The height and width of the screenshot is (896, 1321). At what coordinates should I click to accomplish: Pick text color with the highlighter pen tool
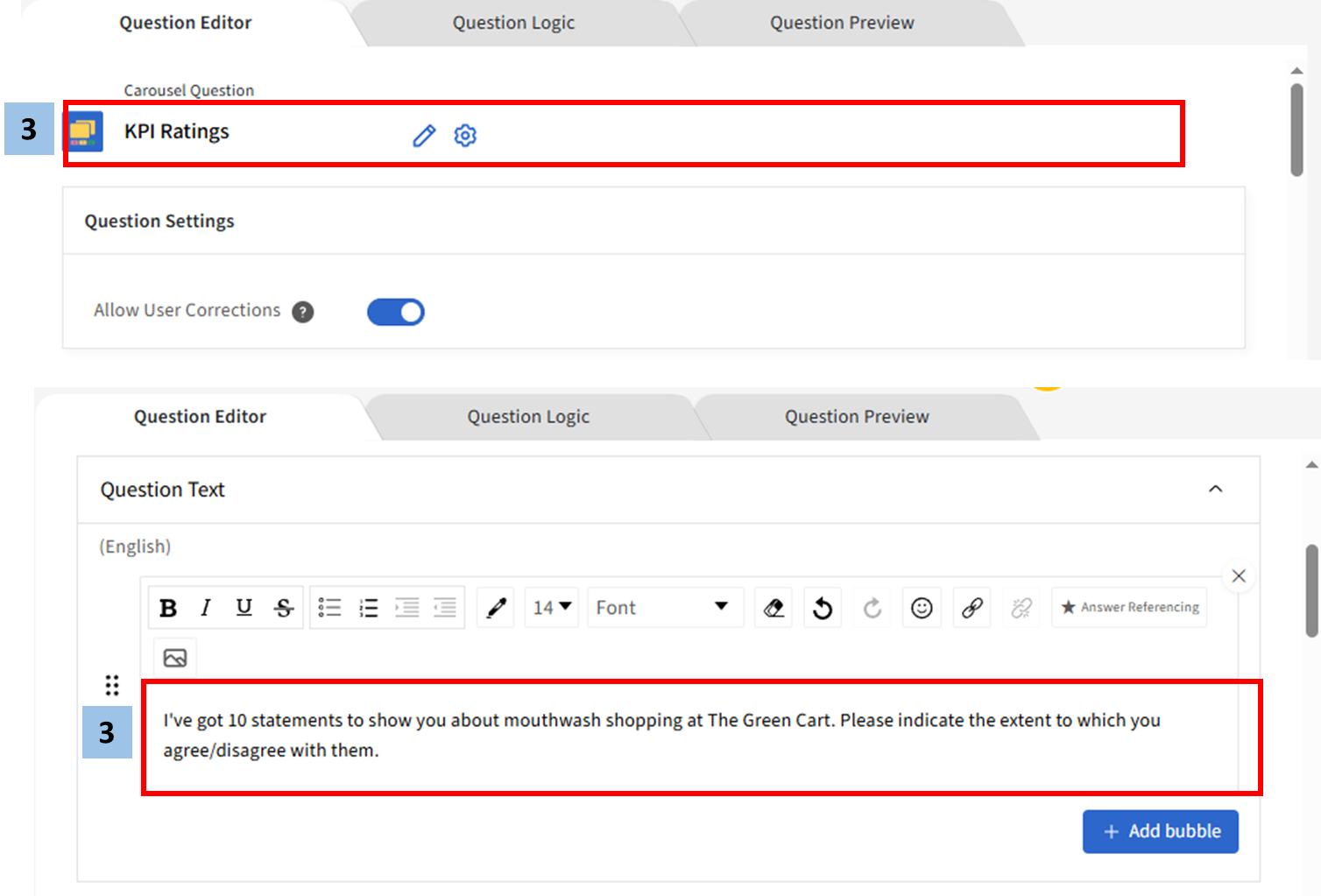coord(497,608)
